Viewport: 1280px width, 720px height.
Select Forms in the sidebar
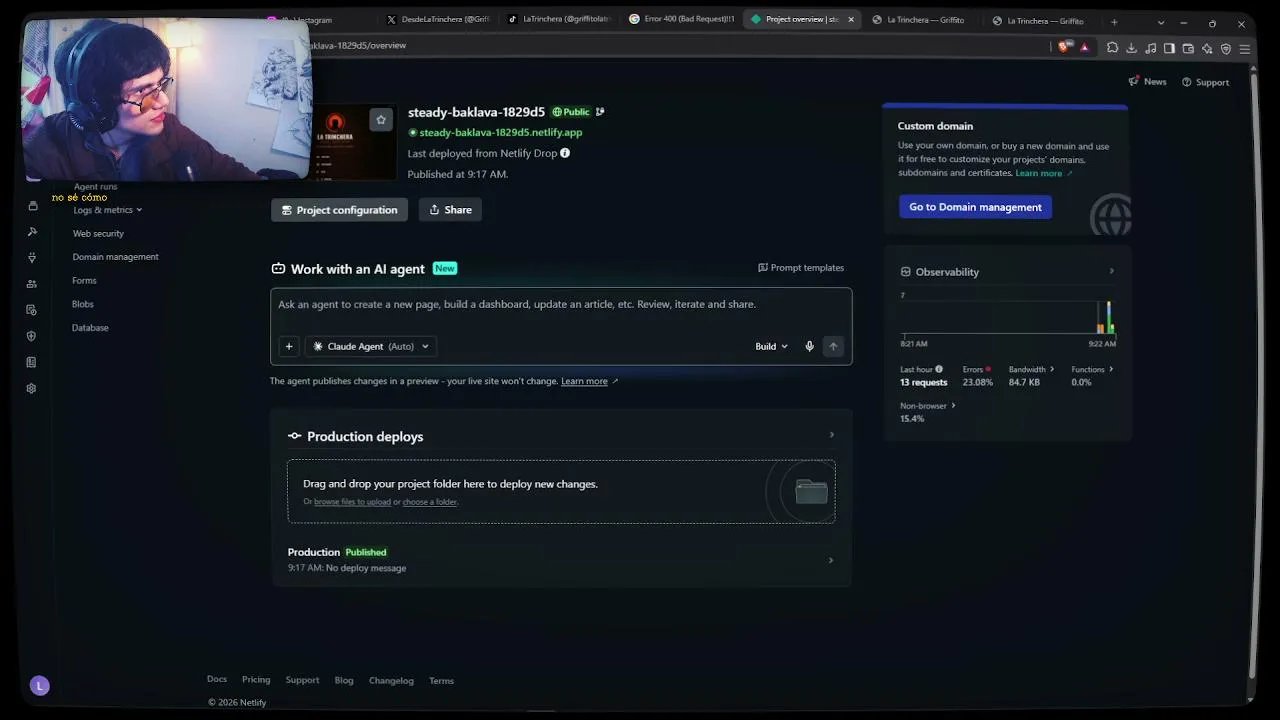(x=84, y=281)
